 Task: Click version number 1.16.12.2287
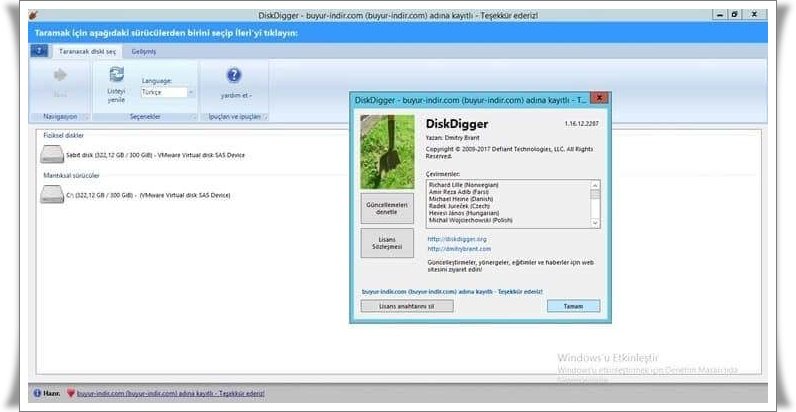[581, 123]
